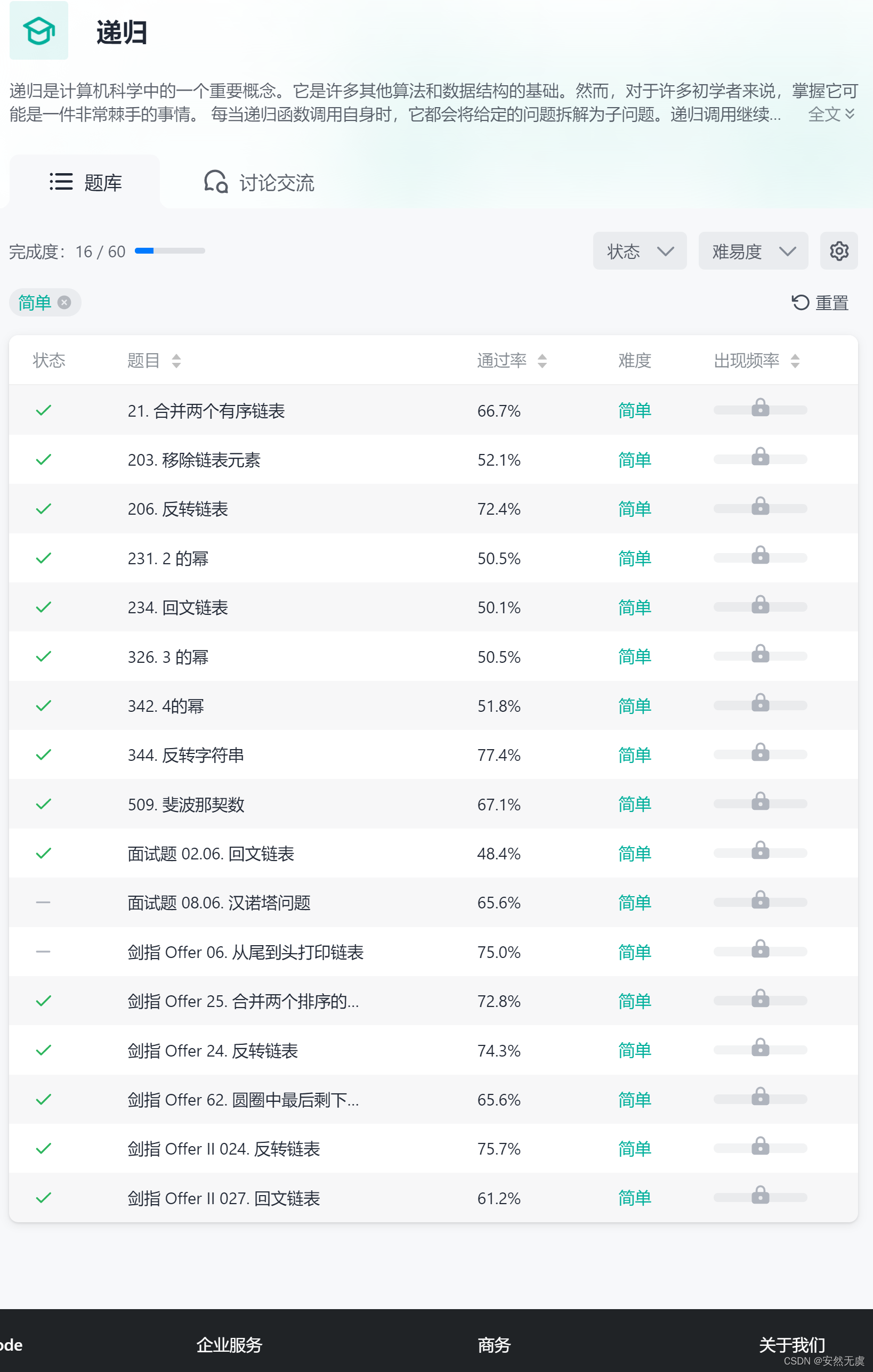This screenshot has width=873, height=1372.
Task: Expand the description with 全文
Action: [x=831, y=114]
